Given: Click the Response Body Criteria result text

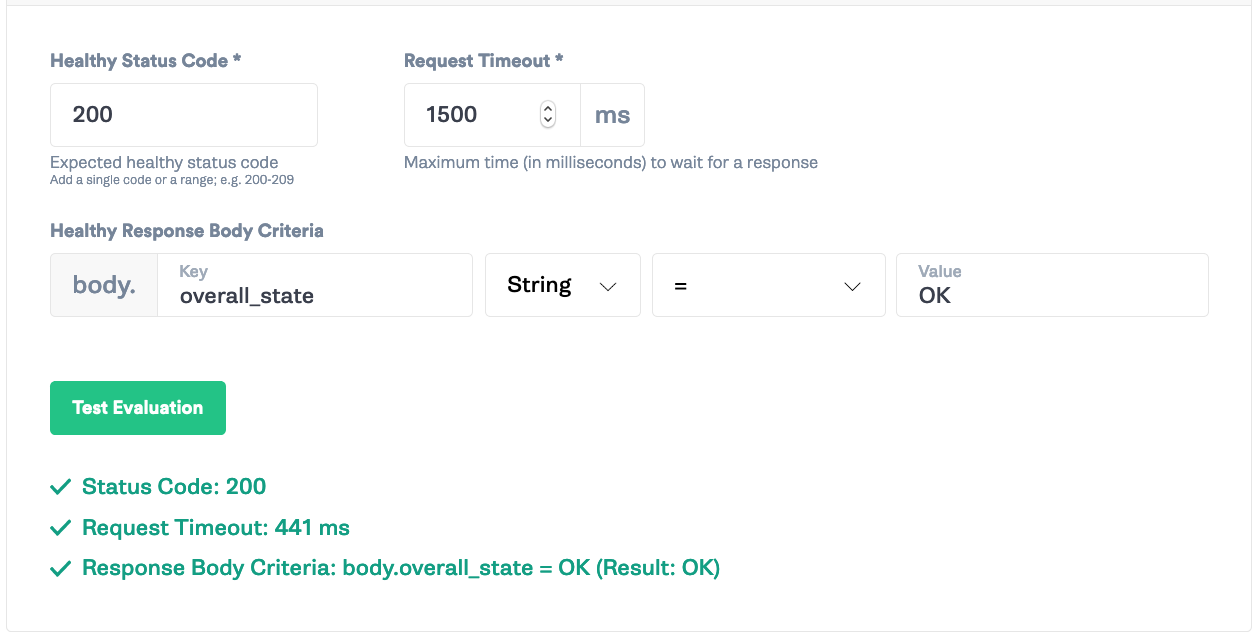Looking at the screenshot, I should coord(401,569).
